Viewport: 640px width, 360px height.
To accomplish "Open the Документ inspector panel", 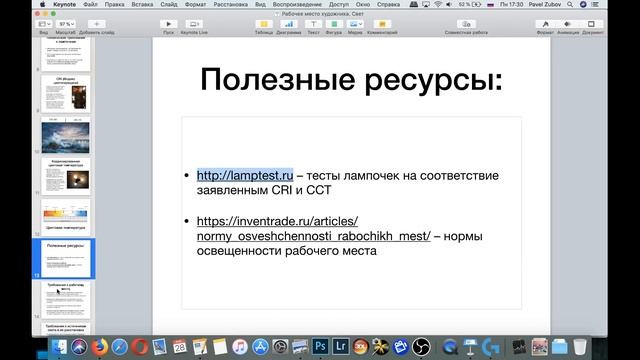I will 591,24.
